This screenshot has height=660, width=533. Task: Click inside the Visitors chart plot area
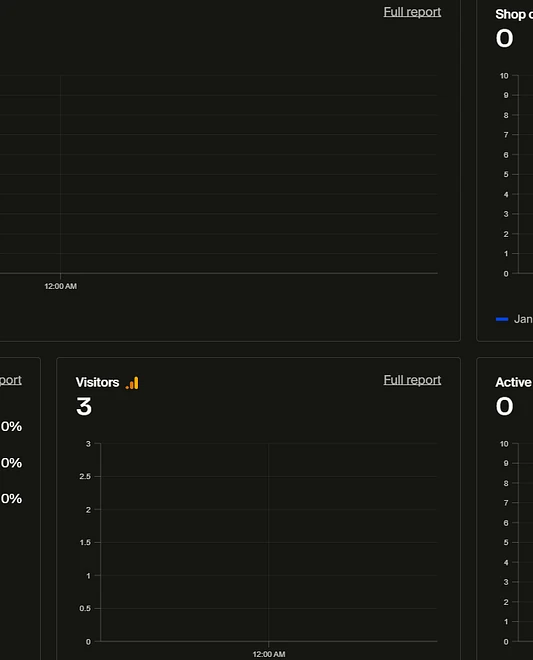point(269,542)
